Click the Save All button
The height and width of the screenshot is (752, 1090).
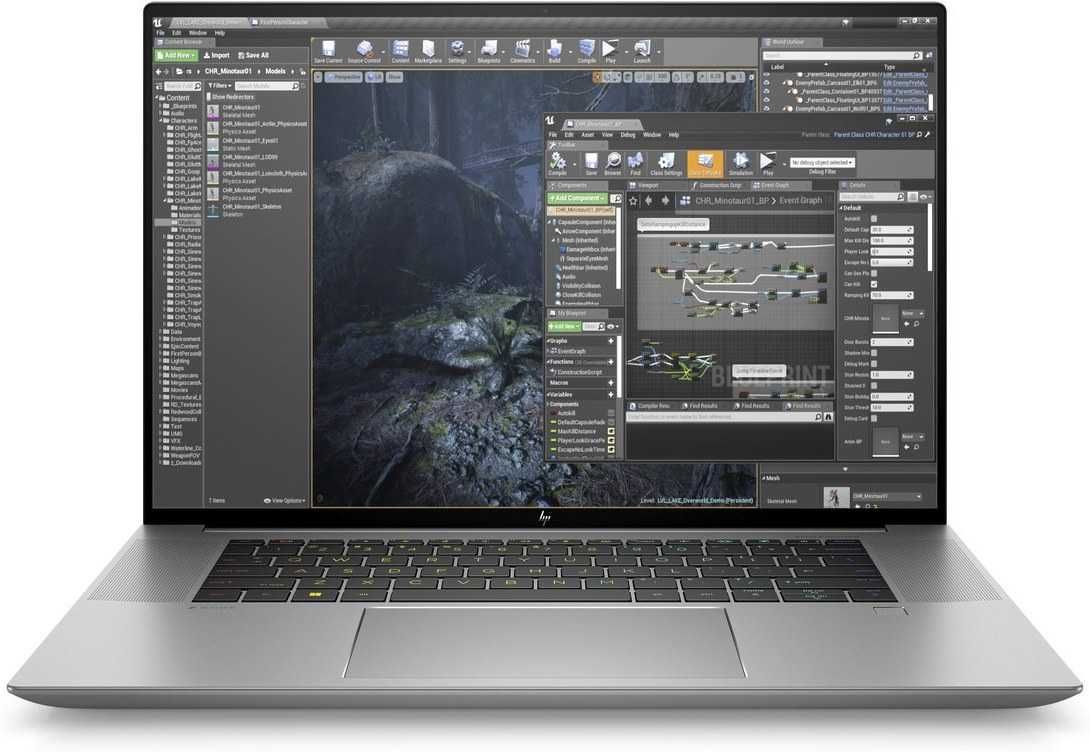tap(253, 56)
